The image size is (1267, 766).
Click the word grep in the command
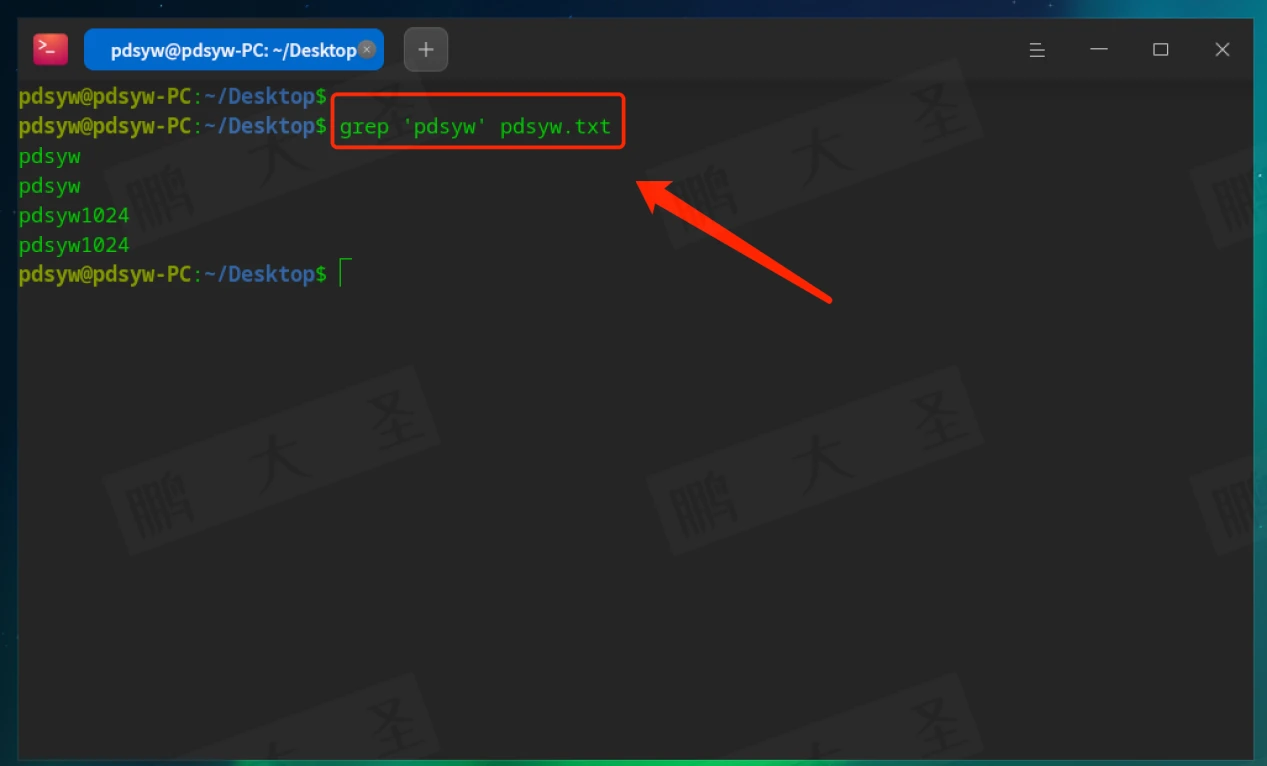click(364, 127)
